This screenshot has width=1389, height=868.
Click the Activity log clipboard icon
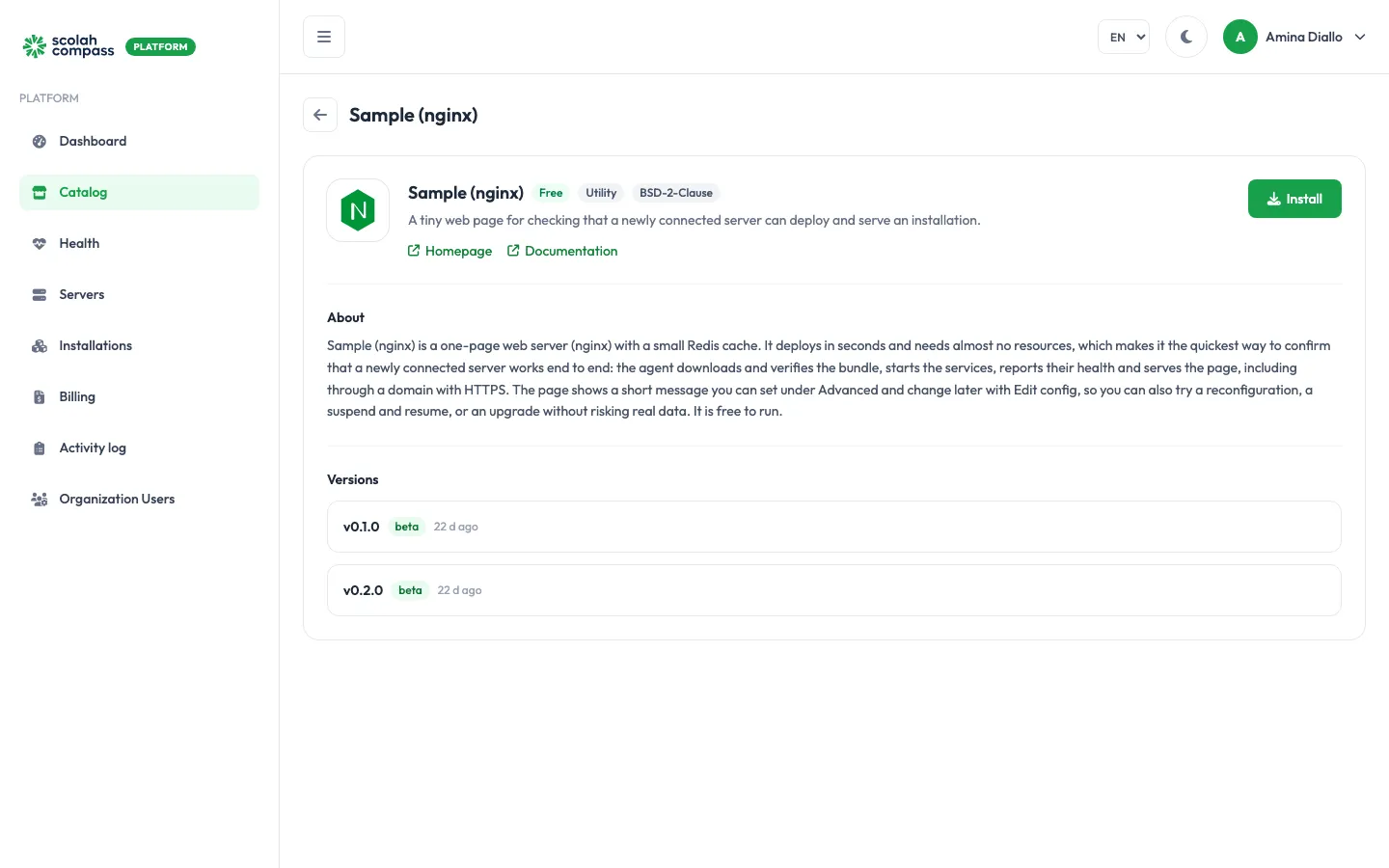40,448
